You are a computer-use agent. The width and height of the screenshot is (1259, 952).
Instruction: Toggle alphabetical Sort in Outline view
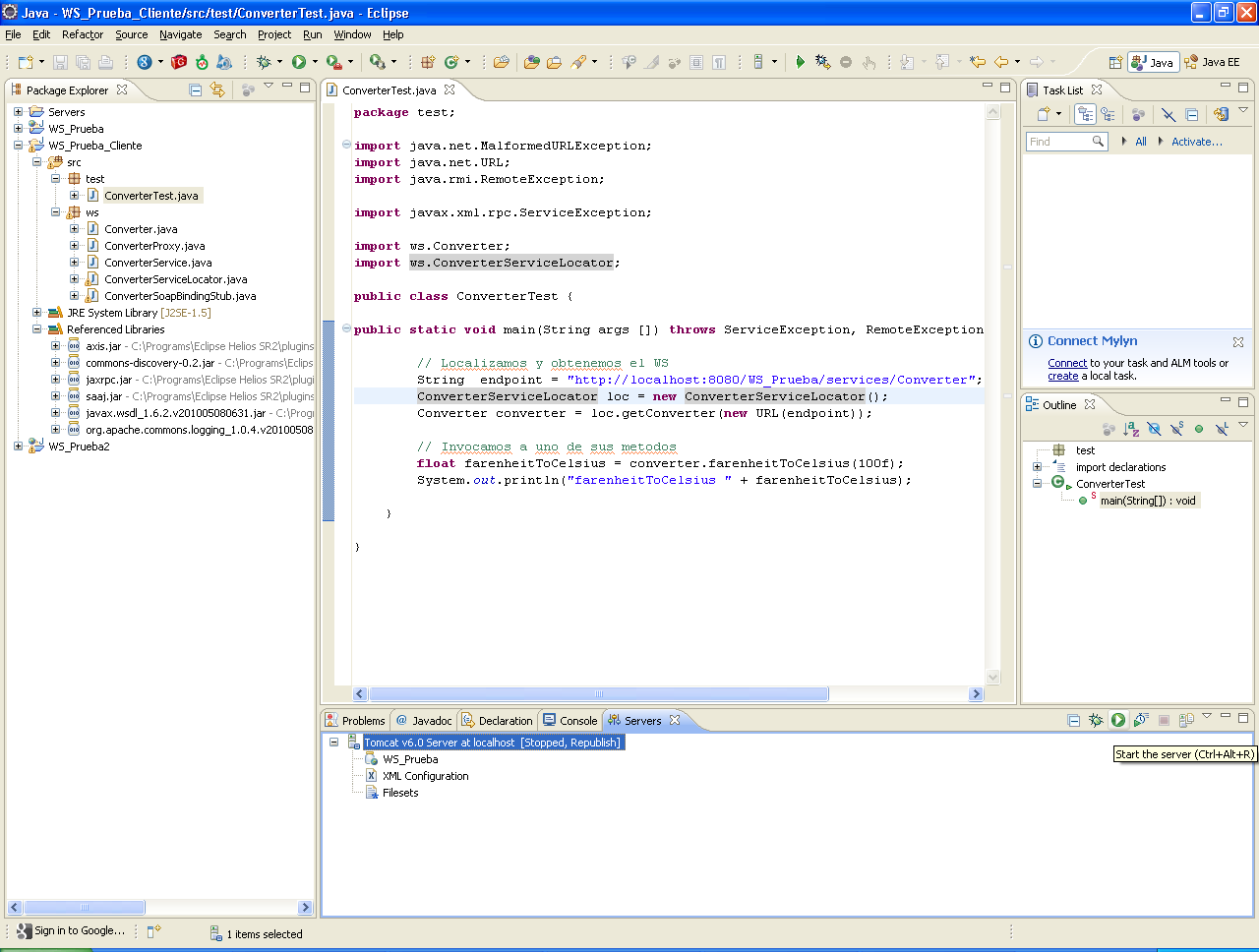tap(1131, 429)
